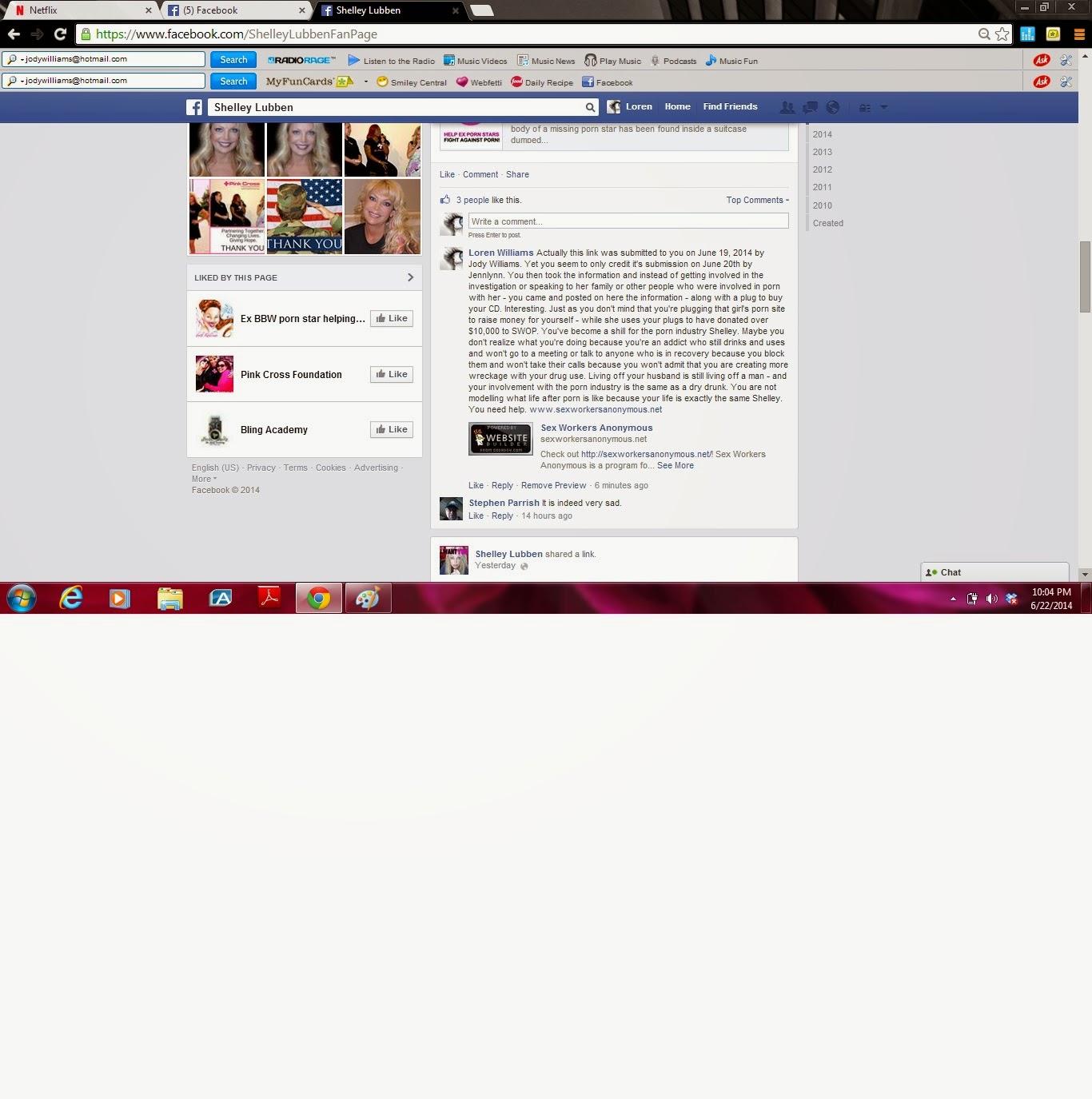
Task: Click the zoom magnifier icon in address bar
Action: point(984,34)
